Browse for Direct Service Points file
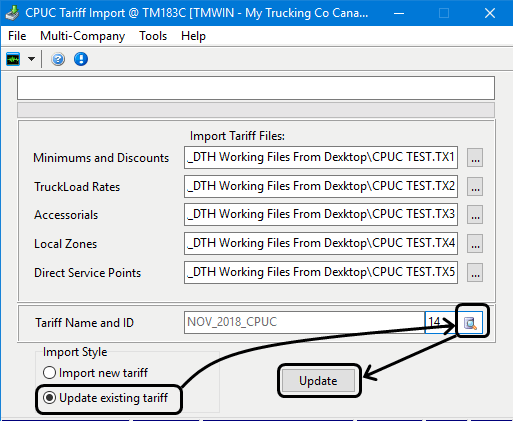513x421 pixels. pyautogui.click(x=475, y=272)
